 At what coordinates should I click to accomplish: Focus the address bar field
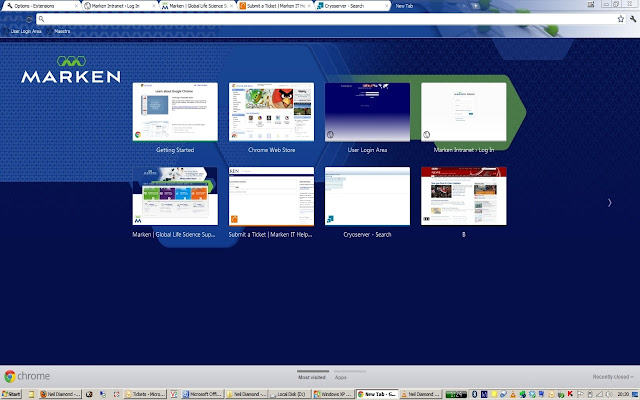pos(331,19)
